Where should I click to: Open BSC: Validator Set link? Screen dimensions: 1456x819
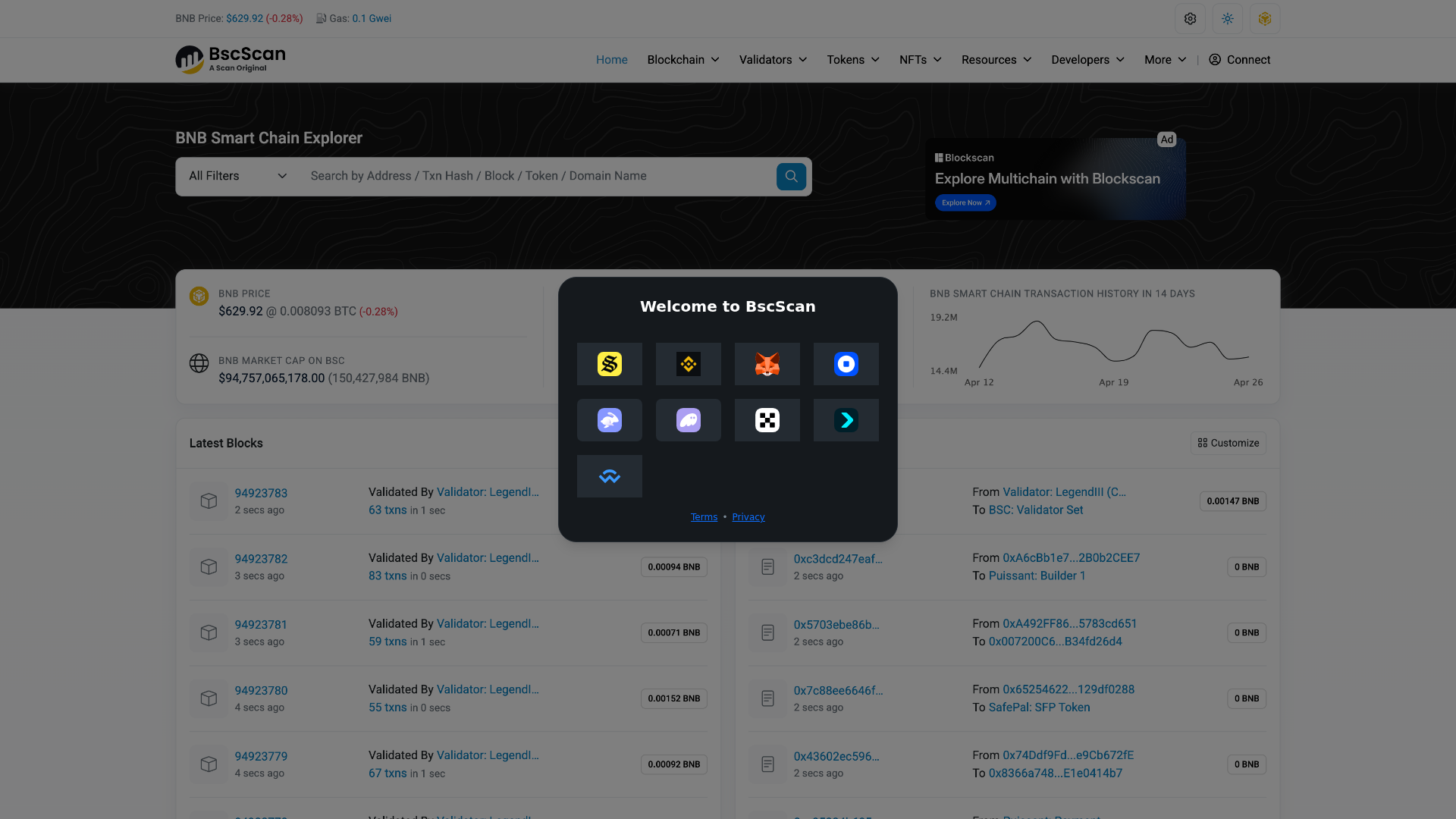(x=1035, y=510)
